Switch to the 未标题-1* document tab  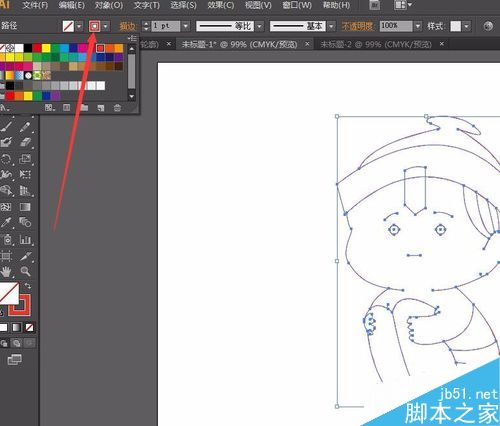coord(239,44)
